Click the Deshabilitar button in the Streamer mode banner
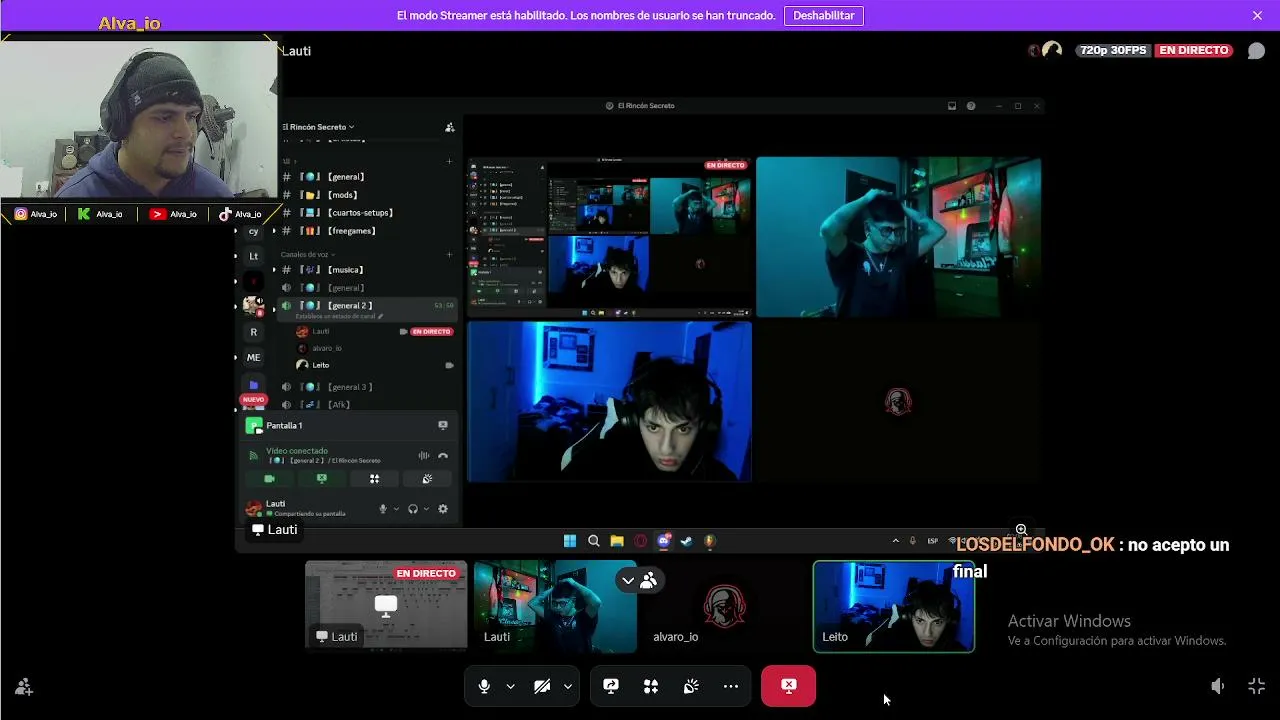The height and width of the screenshot is (720, 1280). pyautogui.click(x=824, y=16)
